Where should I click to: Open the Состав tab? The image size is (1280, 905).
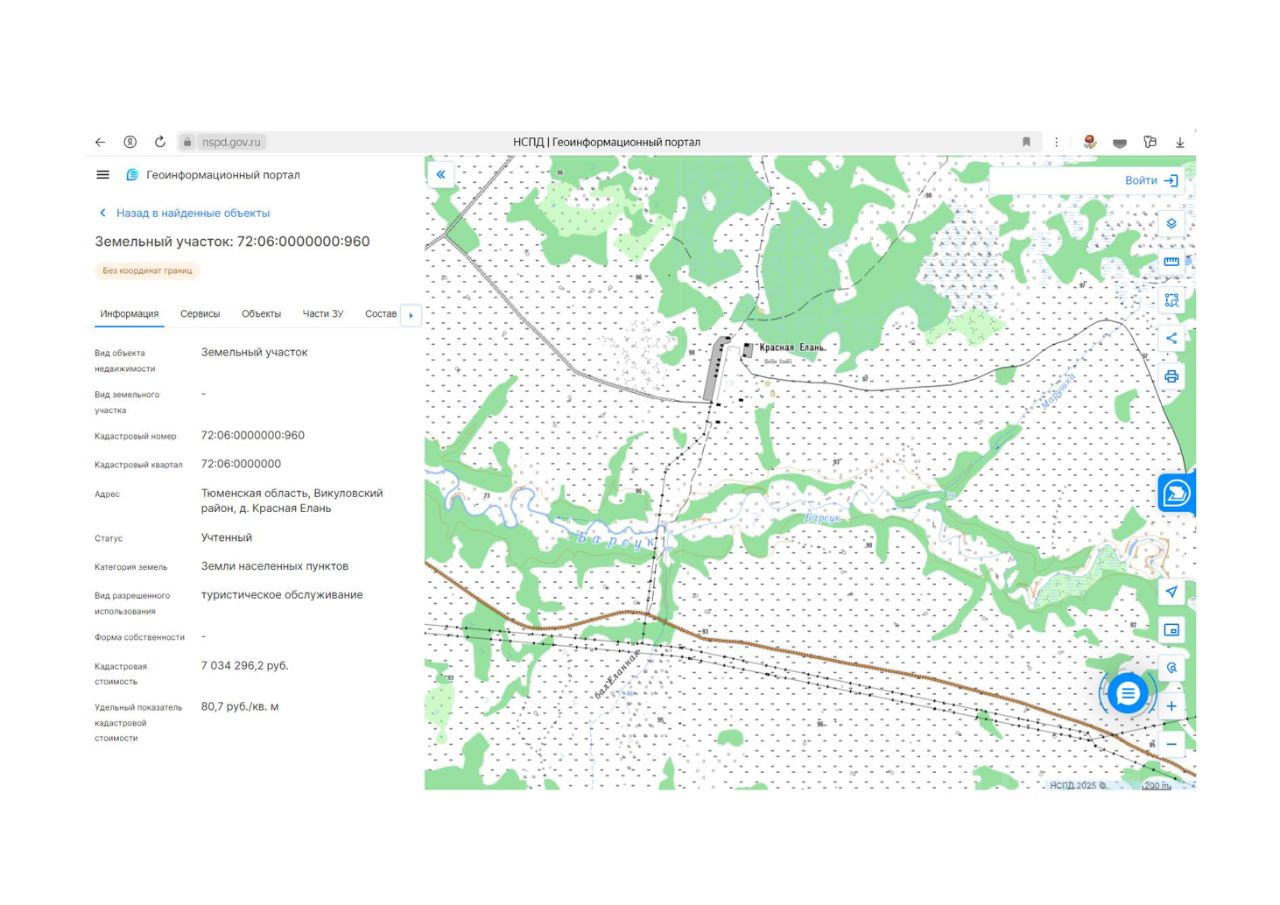[x=381, y=314]
